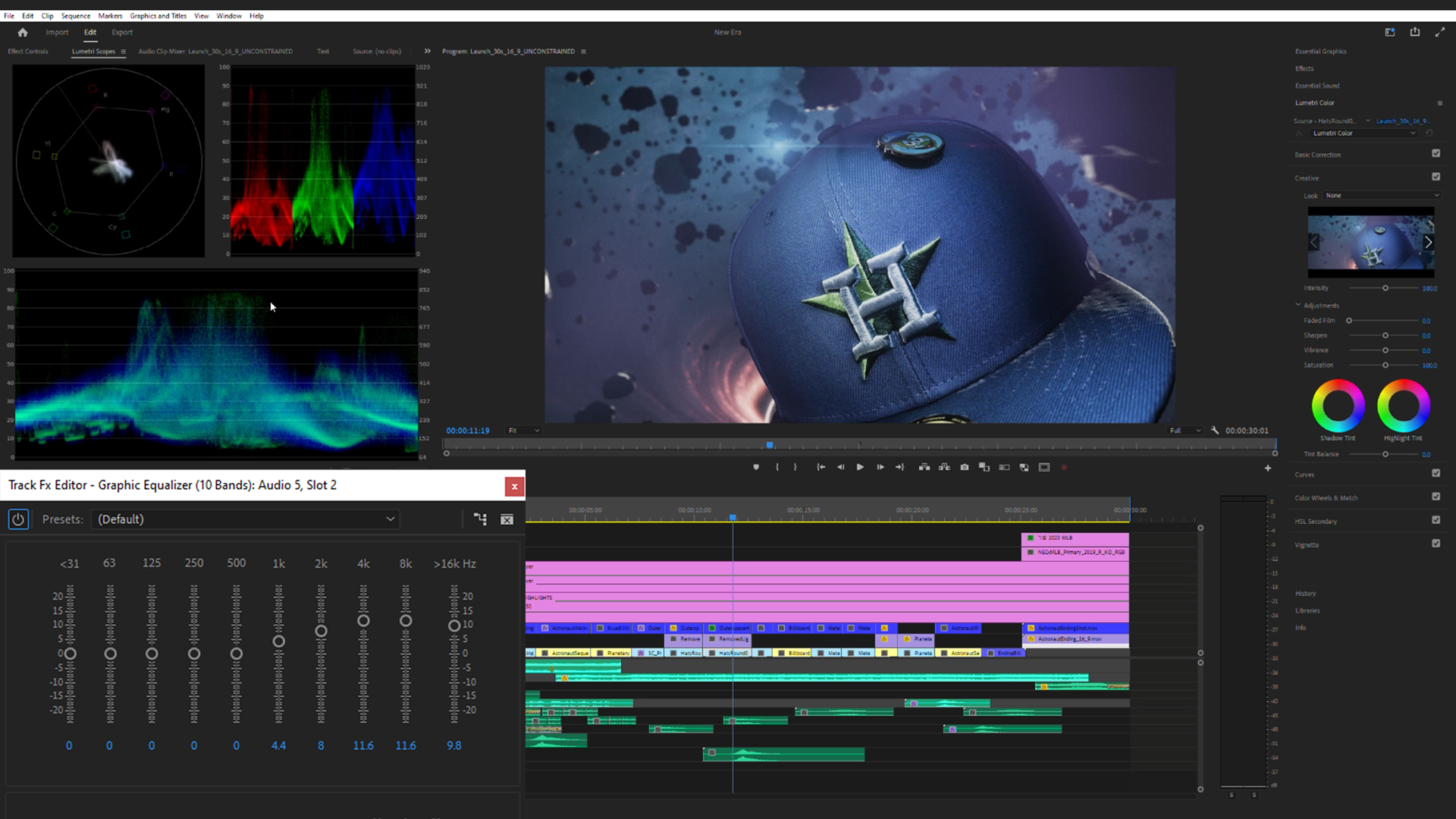Click the Shadow Tint color wheel
This screenshot has height=819, width=1456.
click(1338, 406)
